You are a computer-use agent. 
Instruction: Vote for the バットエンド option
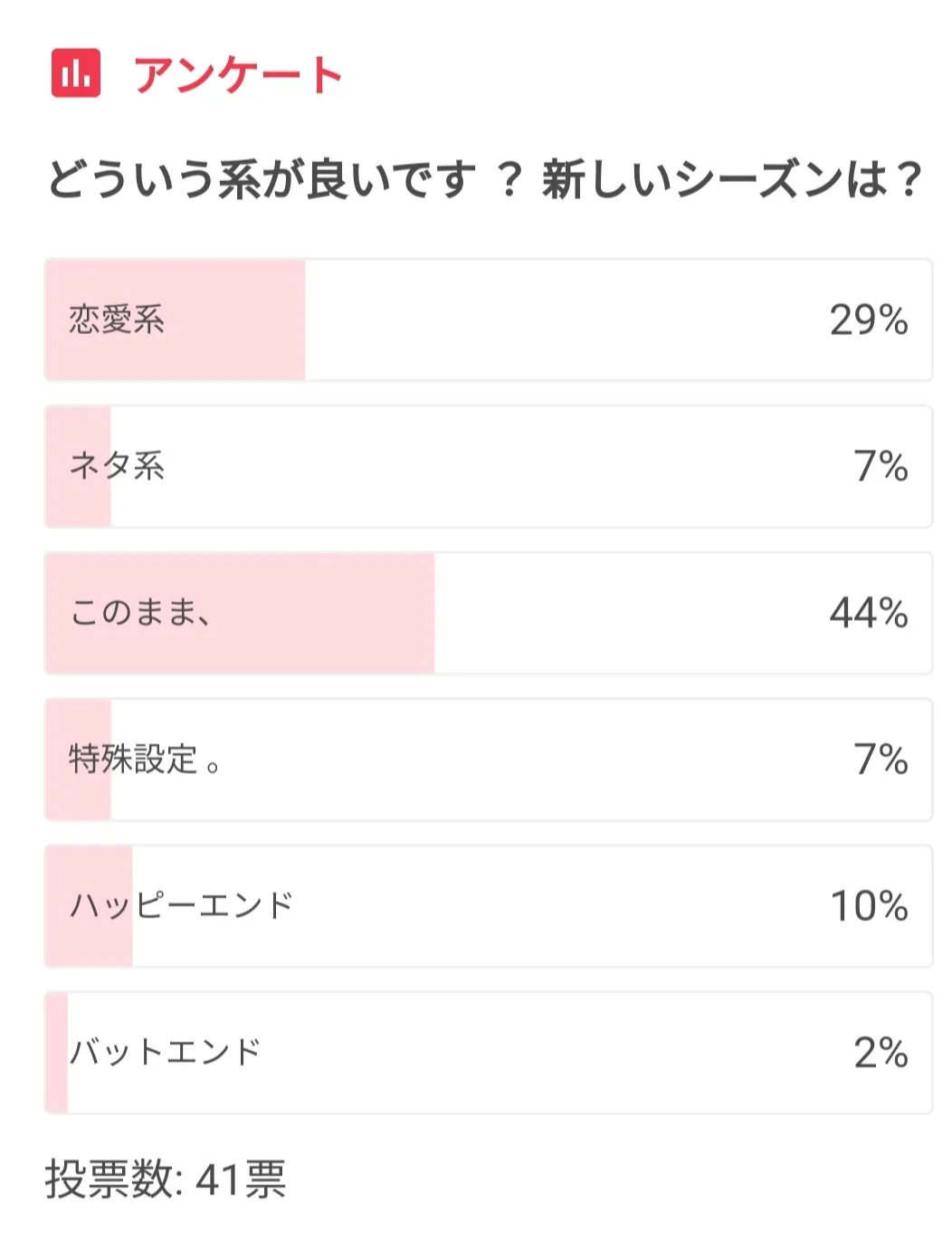(166, 1053)
